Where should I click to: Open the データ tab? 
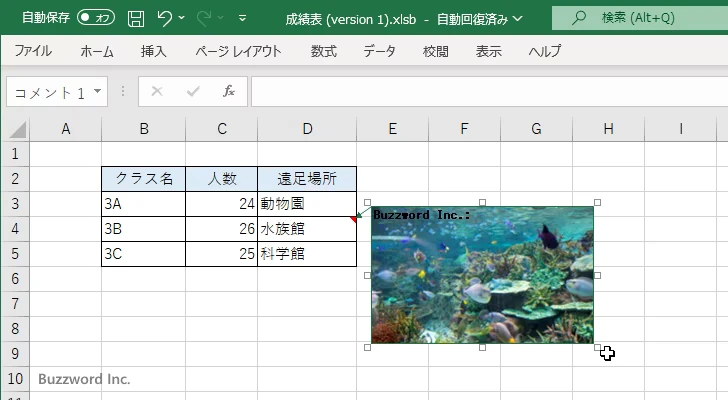tap(379, 51)
